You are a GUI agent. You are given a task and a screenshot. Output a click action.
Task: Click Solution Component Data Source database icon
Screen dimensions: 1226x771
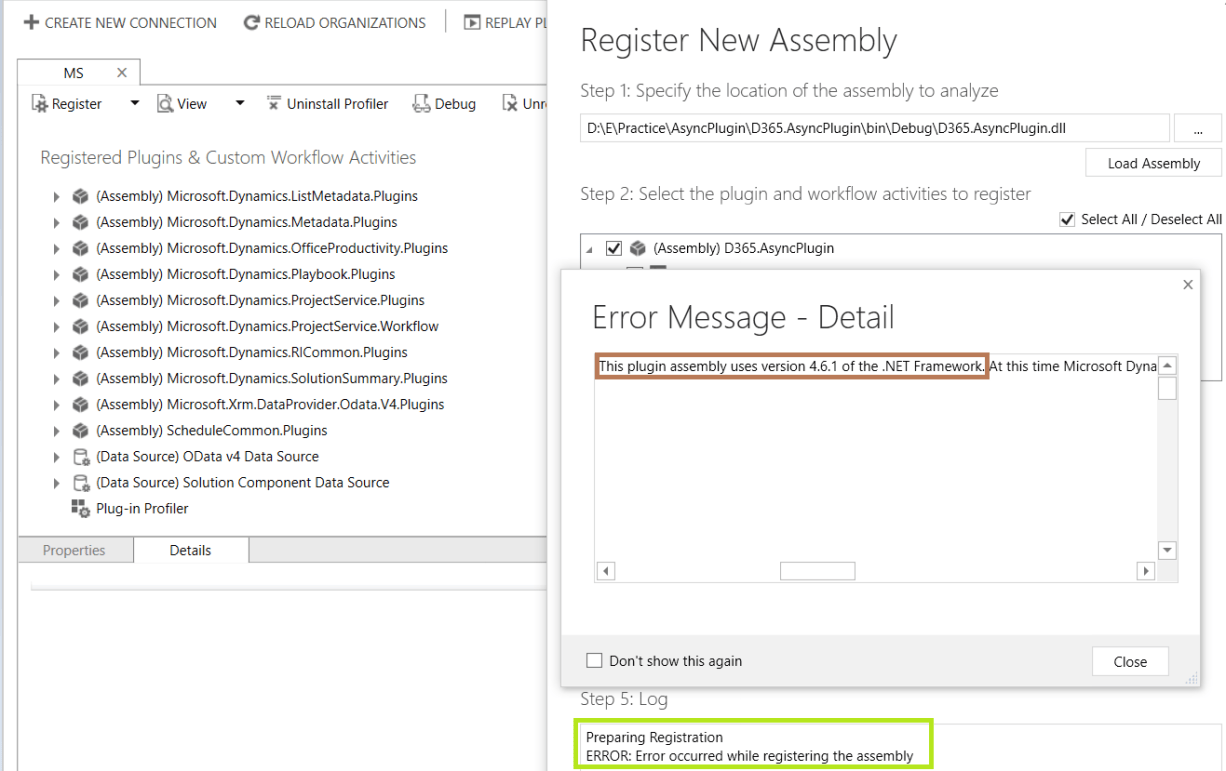[x=81, y=482]
